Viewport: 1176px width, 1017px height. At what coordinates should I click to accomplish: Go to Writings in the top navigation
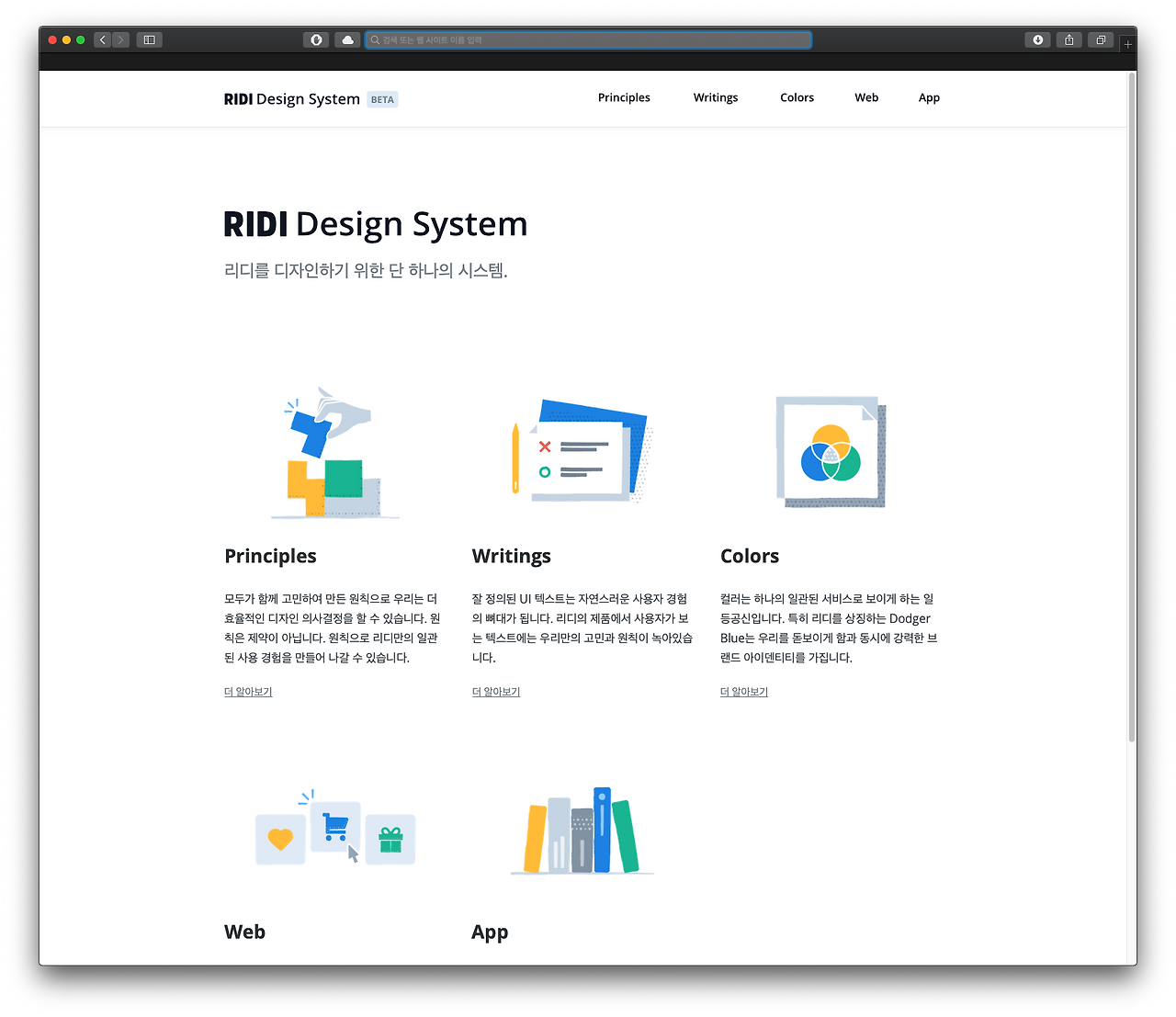tap(716, 97)
